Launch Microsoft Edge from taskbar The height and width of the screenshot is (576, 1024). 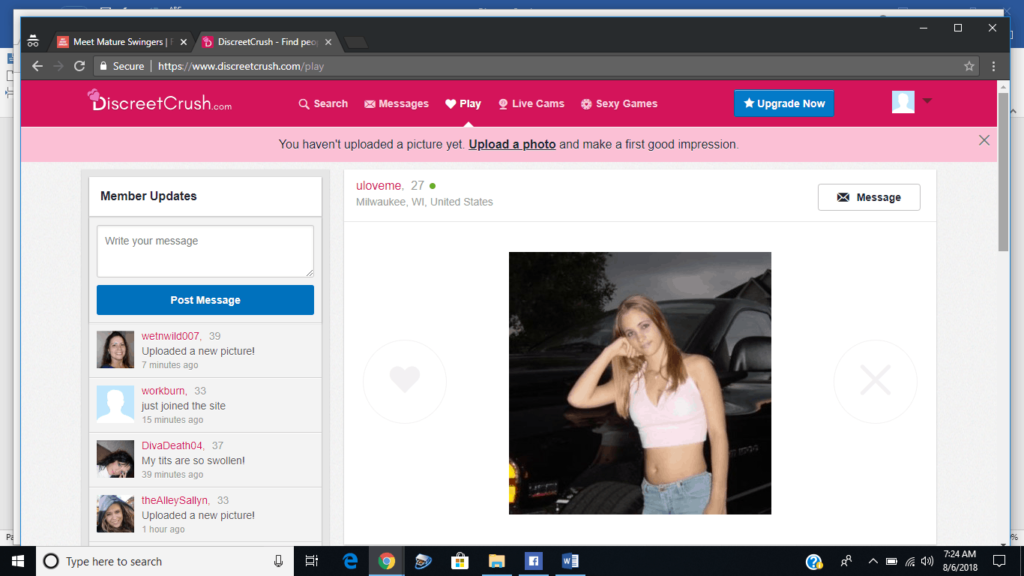pyautogui.click(x=350, y=561)
